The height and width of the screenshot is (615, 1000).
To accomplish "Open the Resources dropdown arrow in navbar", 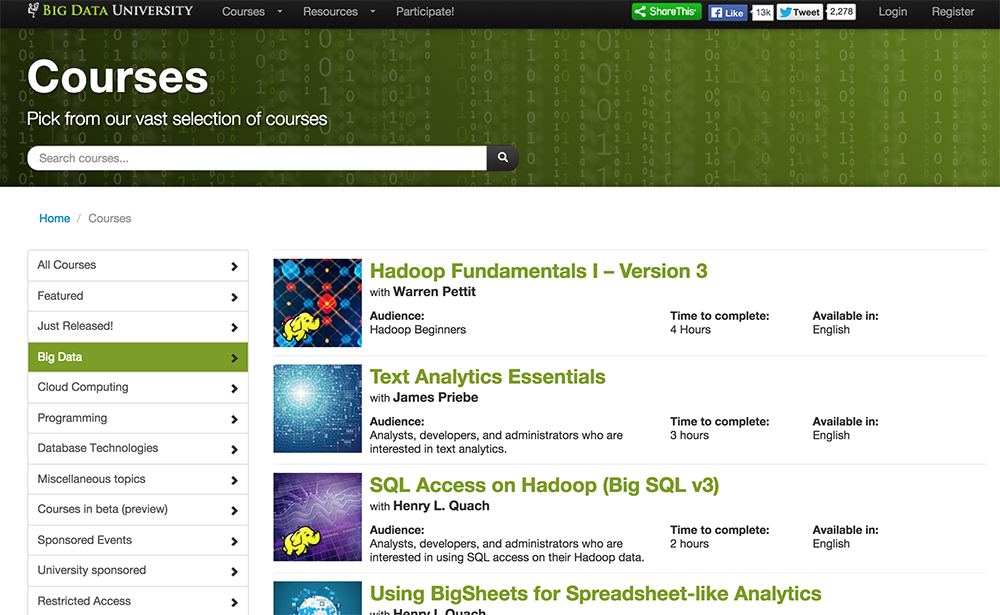I will 372,11.
